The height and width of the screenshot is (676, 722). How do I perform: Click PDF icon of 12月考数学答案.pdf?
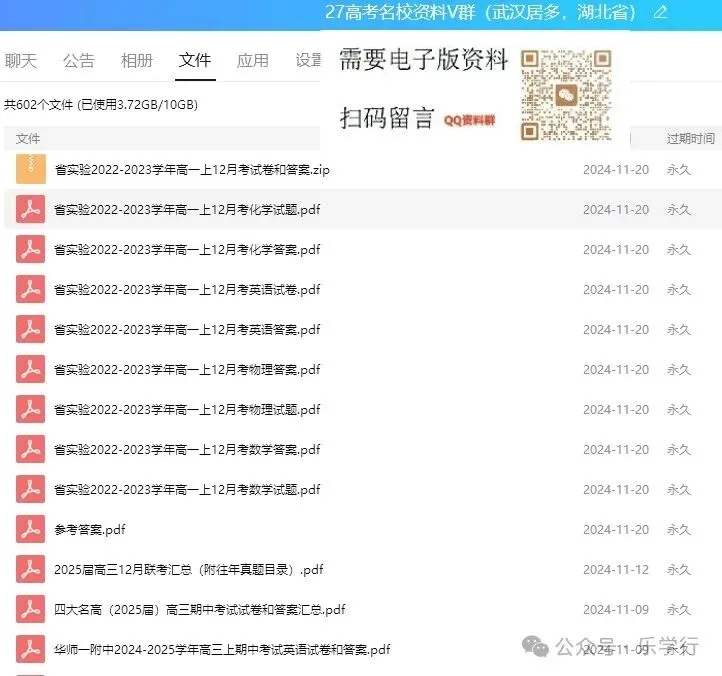[x=30, y=449]
